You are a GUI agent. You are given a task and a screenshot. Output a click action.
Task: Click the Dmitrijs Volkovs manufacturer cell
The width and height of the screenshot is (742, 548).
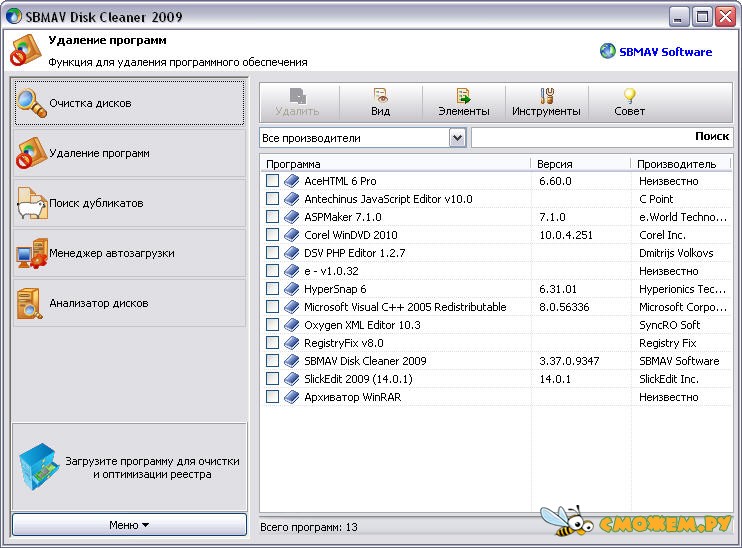676,253
